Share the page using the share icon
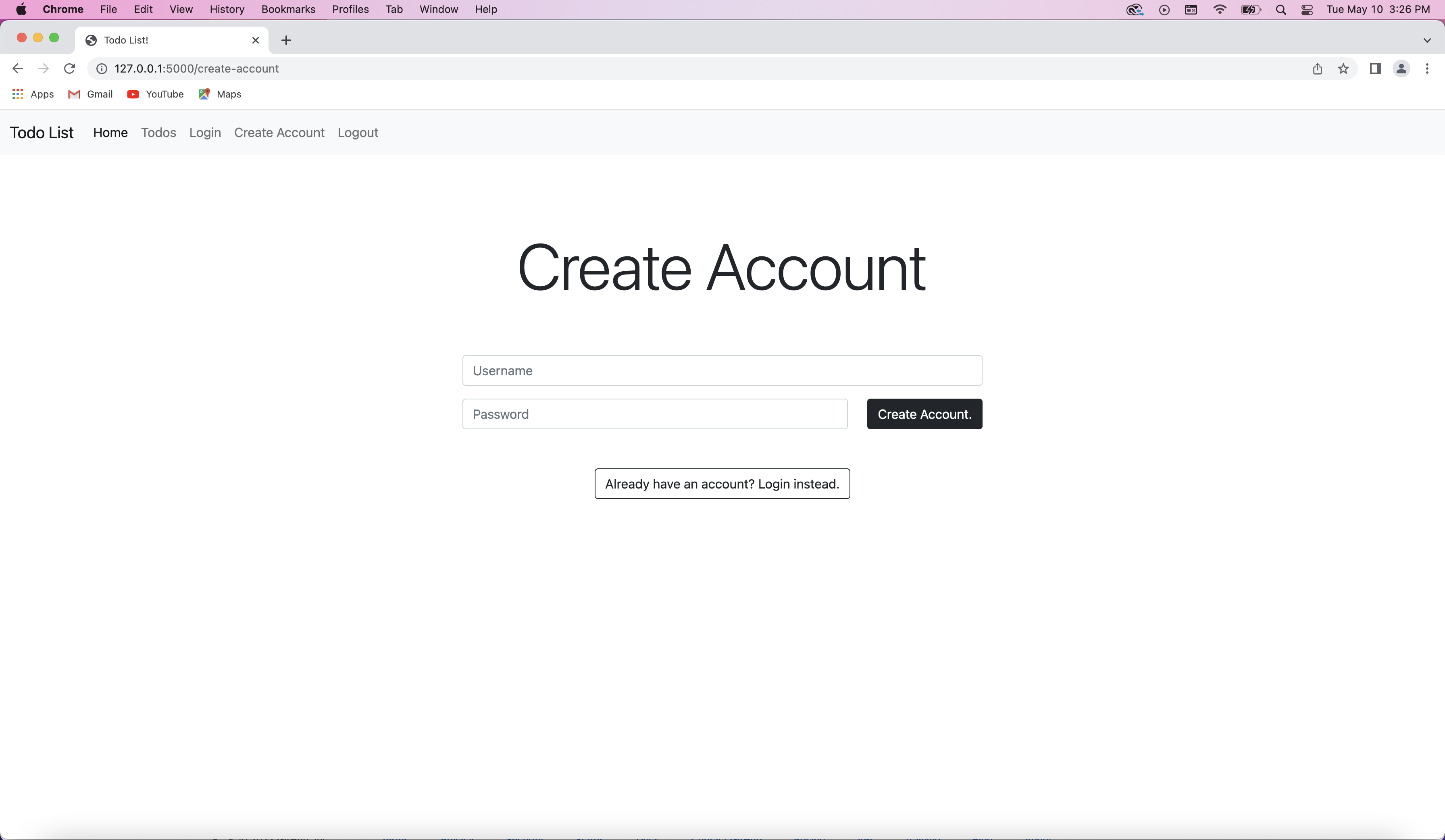 click(1318, 68)
